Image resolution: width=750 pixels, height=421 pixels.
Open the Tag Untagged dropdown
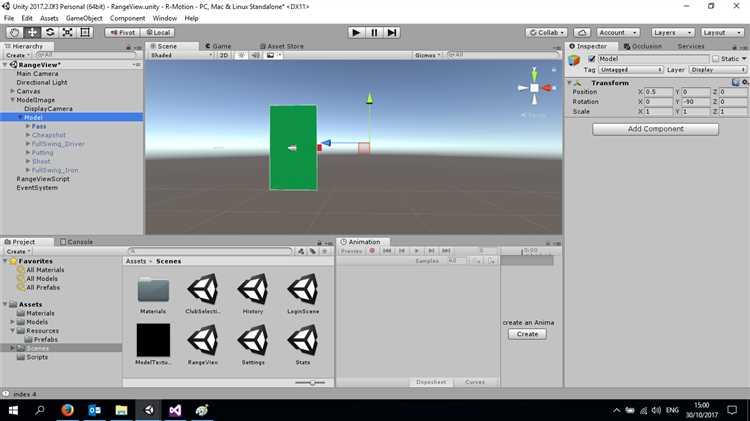coord(630,70)
